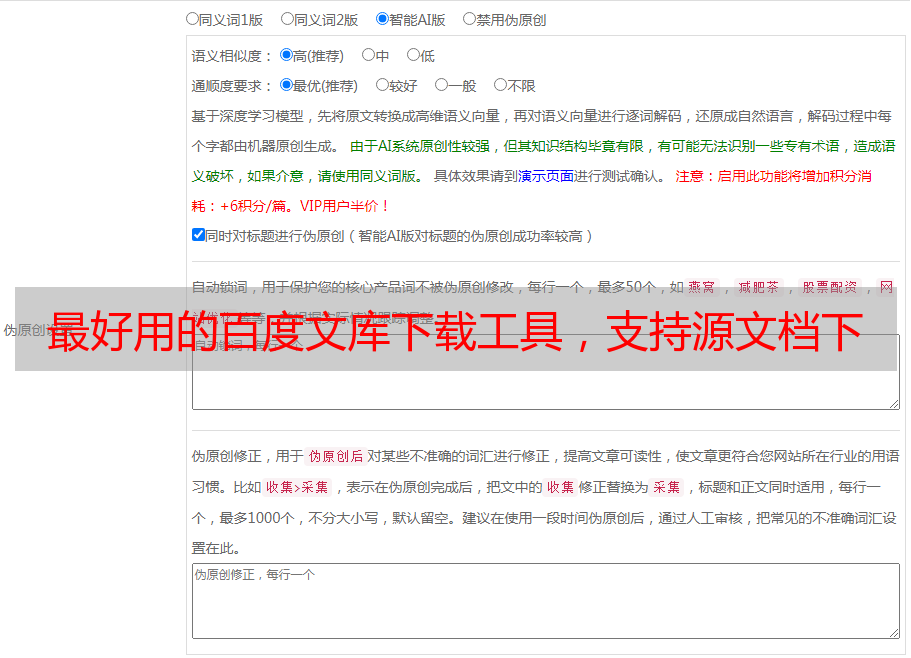
Task: Click the highlighted 收集 tag after 把文中的
Action: click(x=560, y=487)
